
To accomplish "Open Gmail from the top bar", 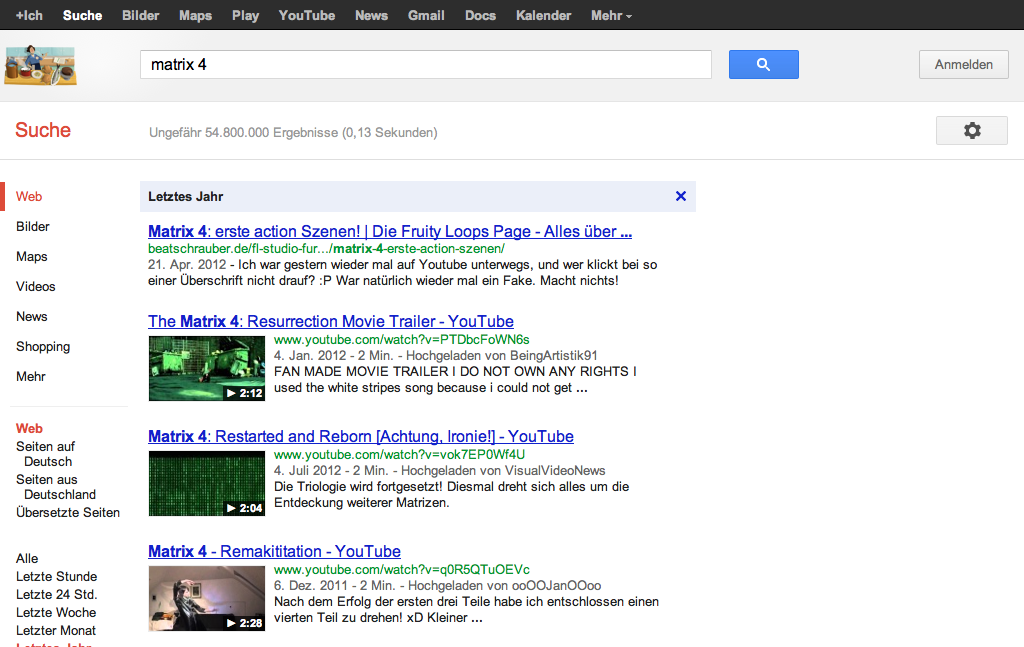I will coord(426,15).
